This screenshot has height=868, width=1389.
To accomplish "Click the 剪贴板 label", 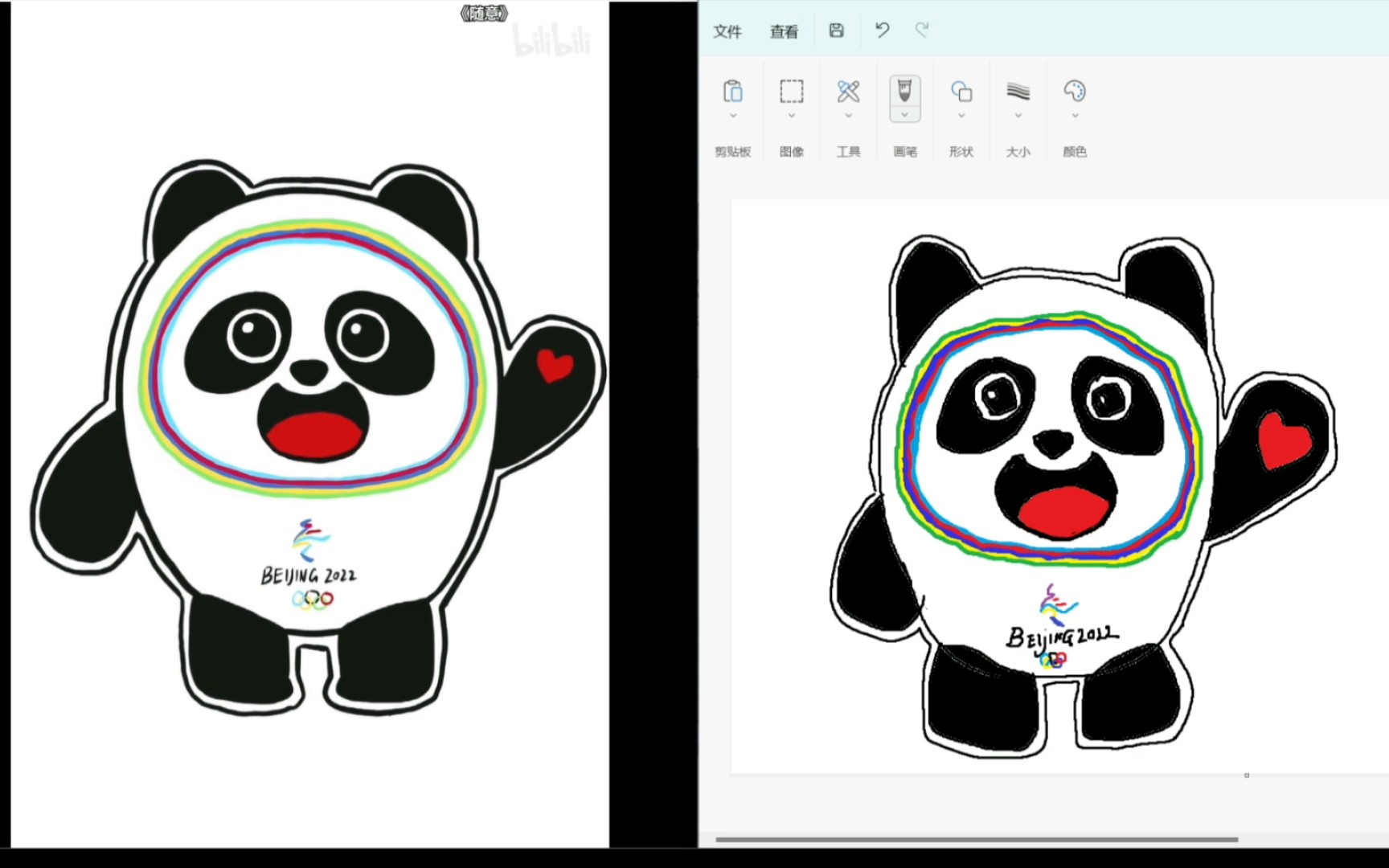I will click(x=733, y=151).
